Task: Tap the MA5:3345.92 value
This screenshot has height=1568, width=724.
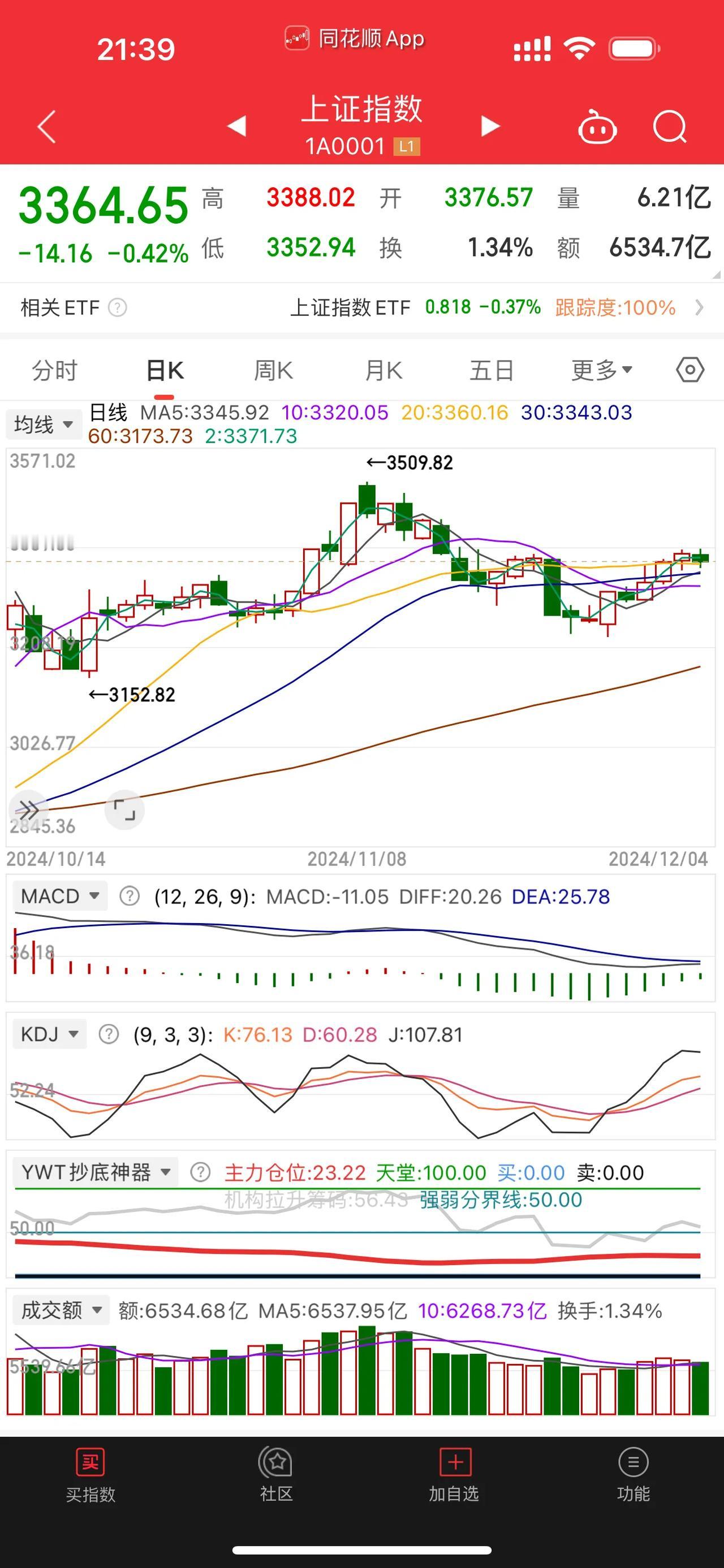Action: tap(205, 413)
